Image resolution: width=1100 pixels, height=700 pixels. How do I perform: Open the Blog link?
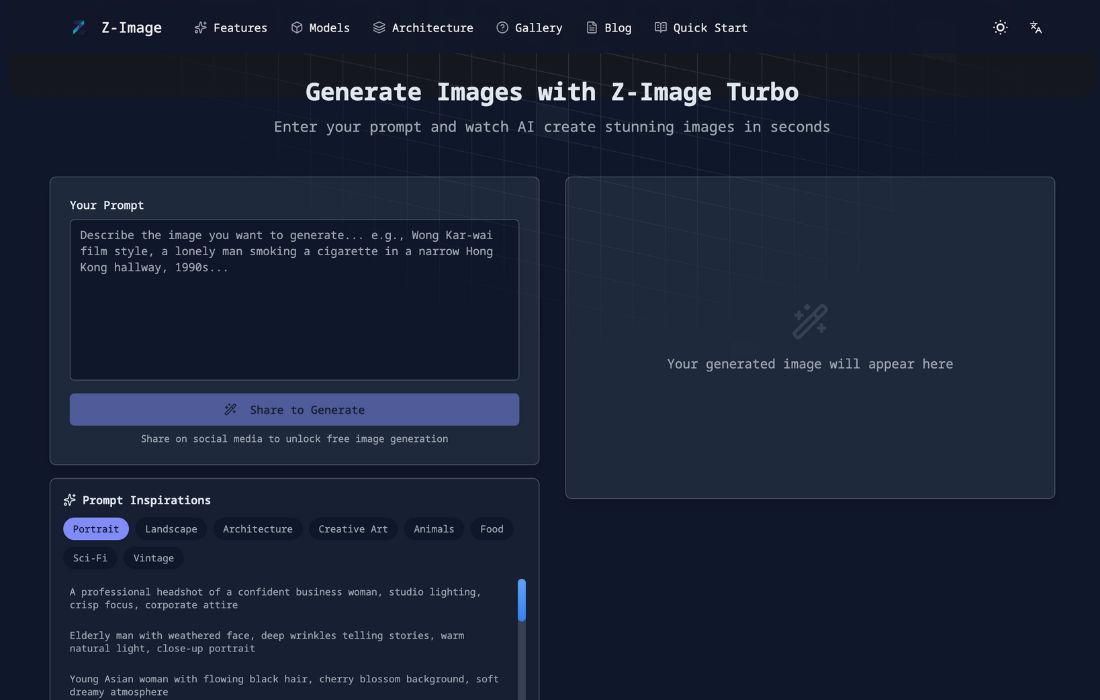609,28
